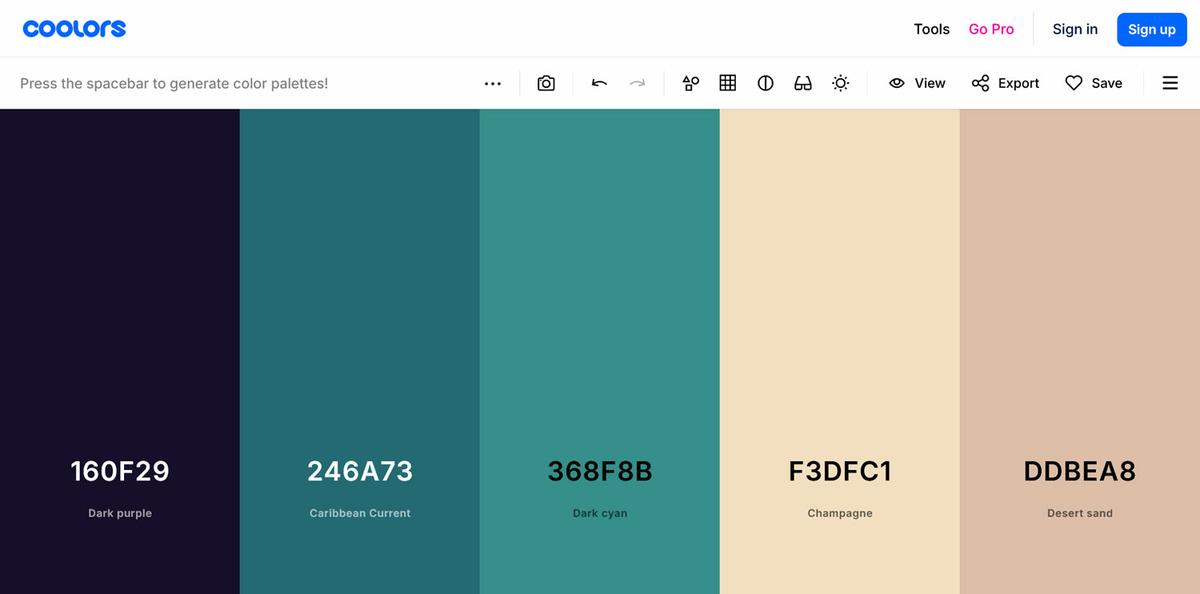Toggle the color blindness glasses icon

pyautogui.click(x=803, y=83)
